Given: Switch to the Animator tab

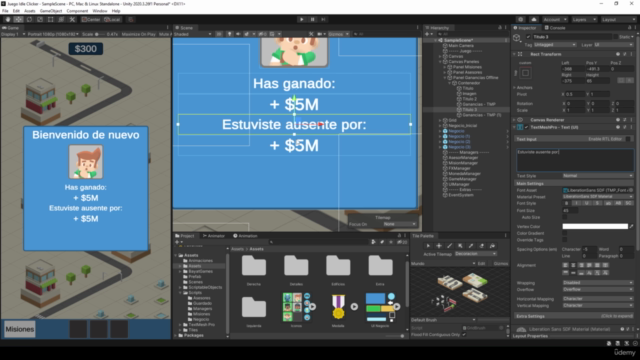Looking at the screenshot, I should pyautogui.click(x=213, y=236).
